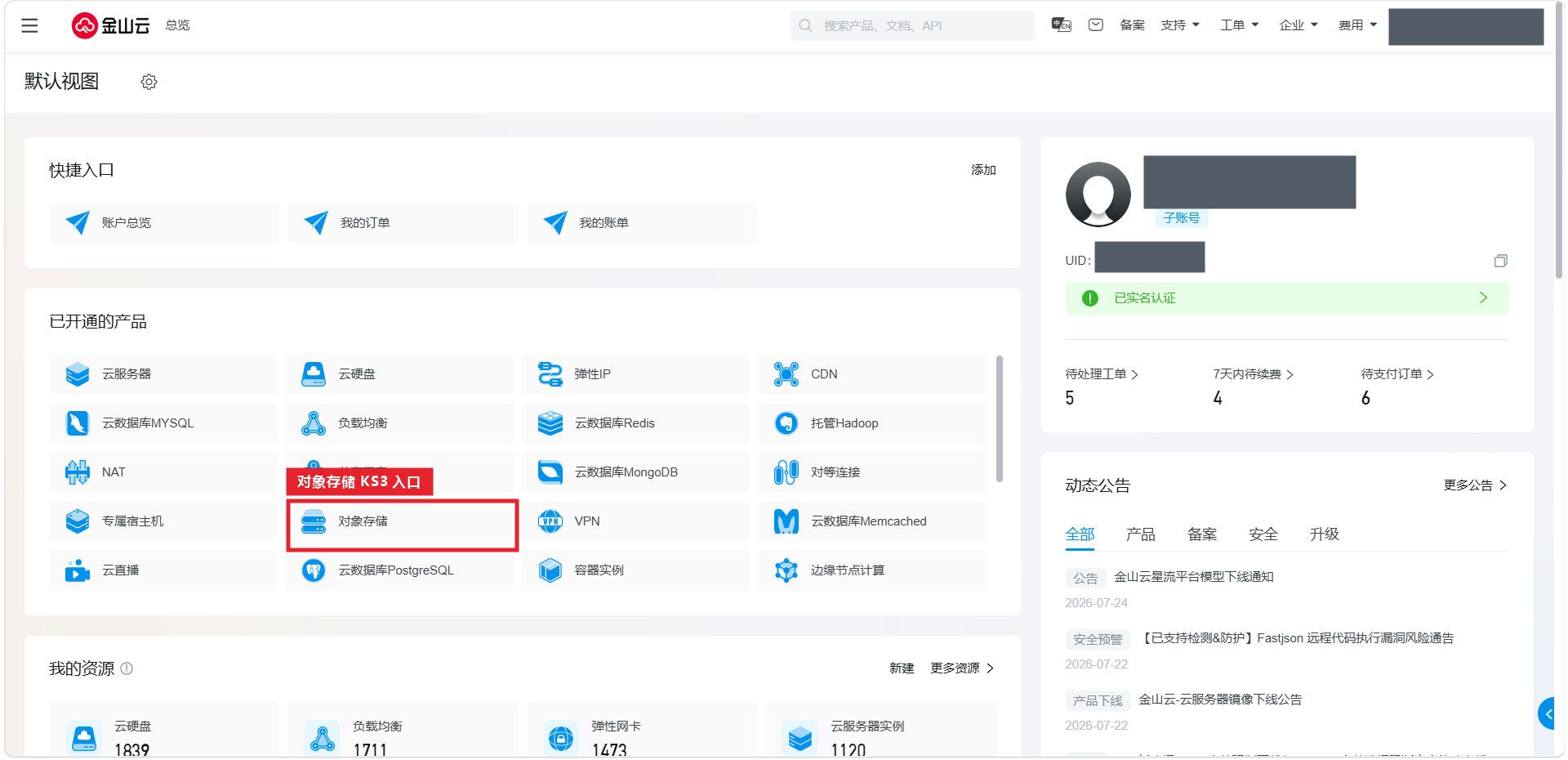1568x760 pixels.
Task: Click the products list scrollbar
Action: pos(1000,418)
